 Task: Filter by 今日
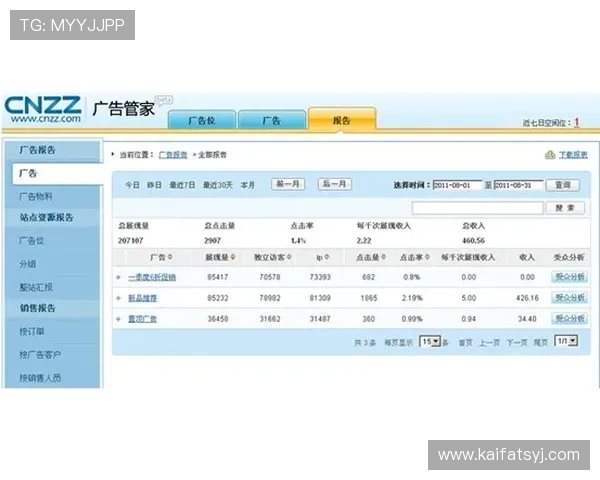coord(132,185)
